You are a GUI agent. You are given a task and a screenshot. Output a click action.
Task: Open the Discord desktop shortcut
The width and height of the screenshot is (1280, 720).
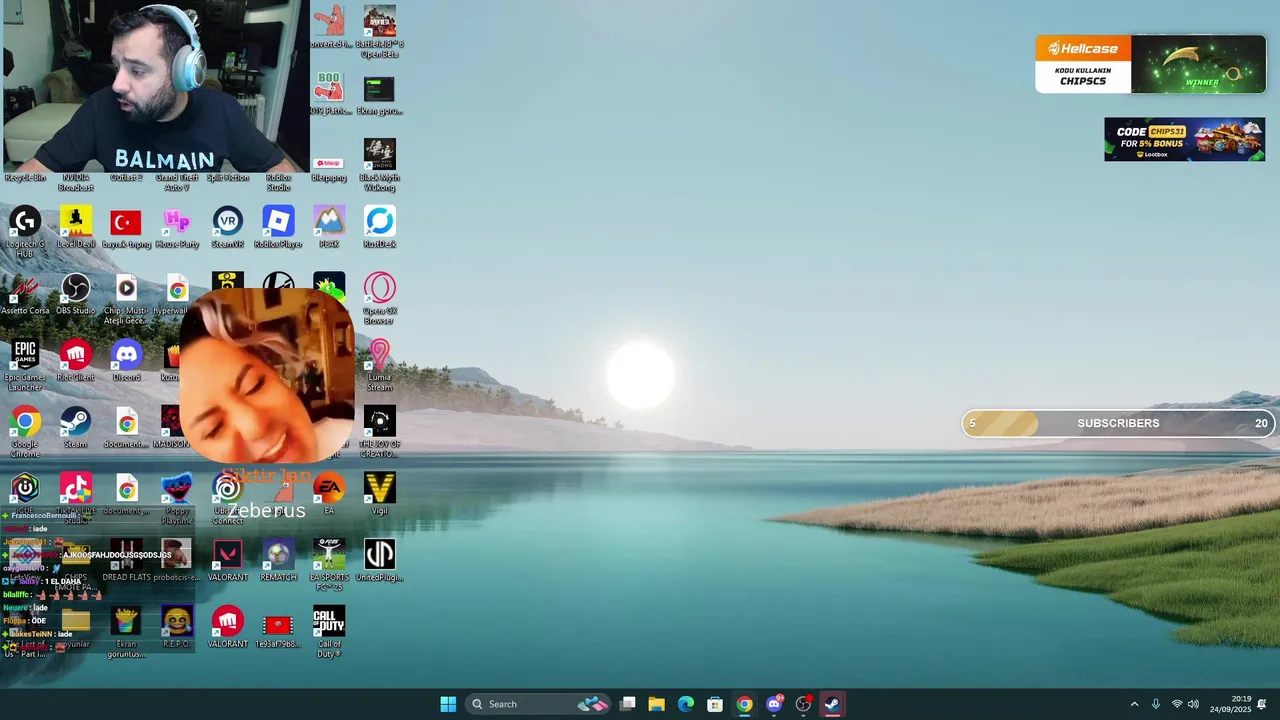point(126,360)
